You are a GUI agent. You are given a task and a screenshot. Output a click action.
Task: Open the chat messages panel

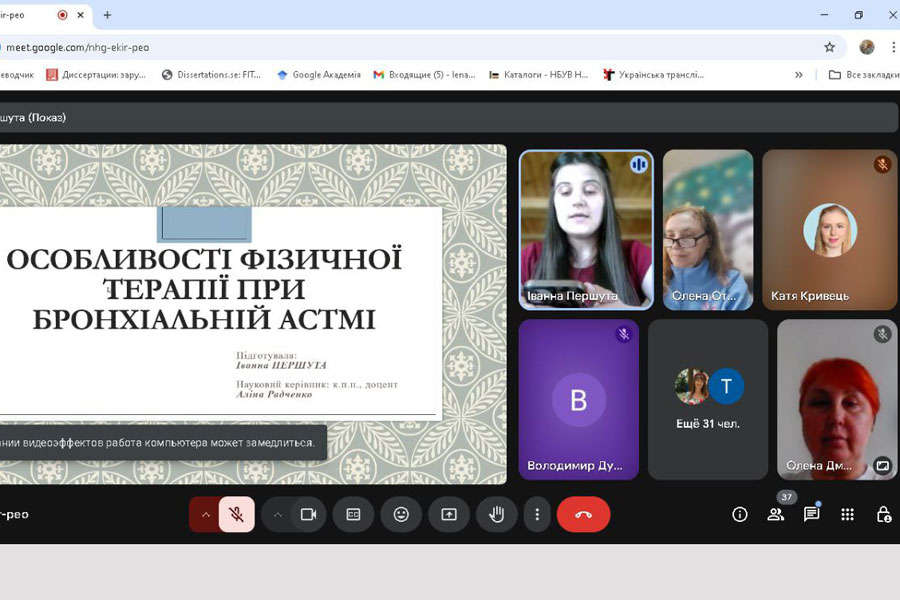[811, 514]
